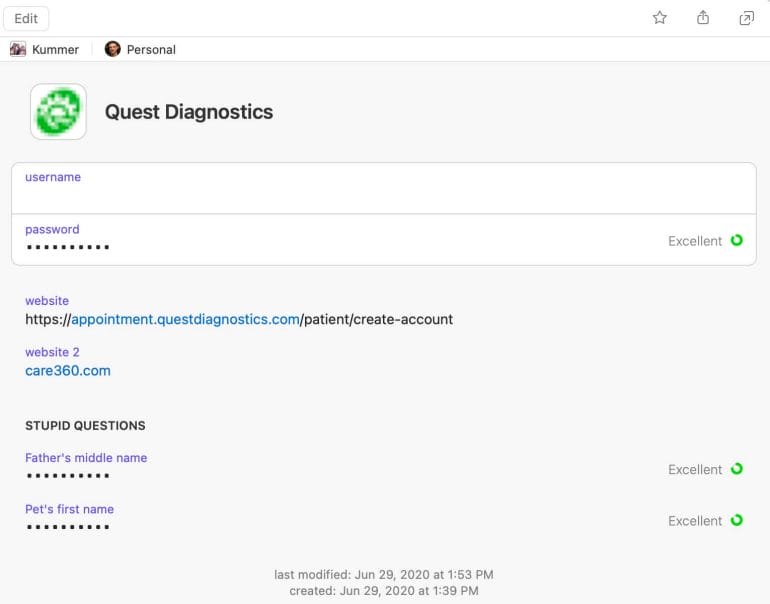The image size is (770, 604).
Task: Click Pet's first name strength circle
Action: [x=737, y=521]
